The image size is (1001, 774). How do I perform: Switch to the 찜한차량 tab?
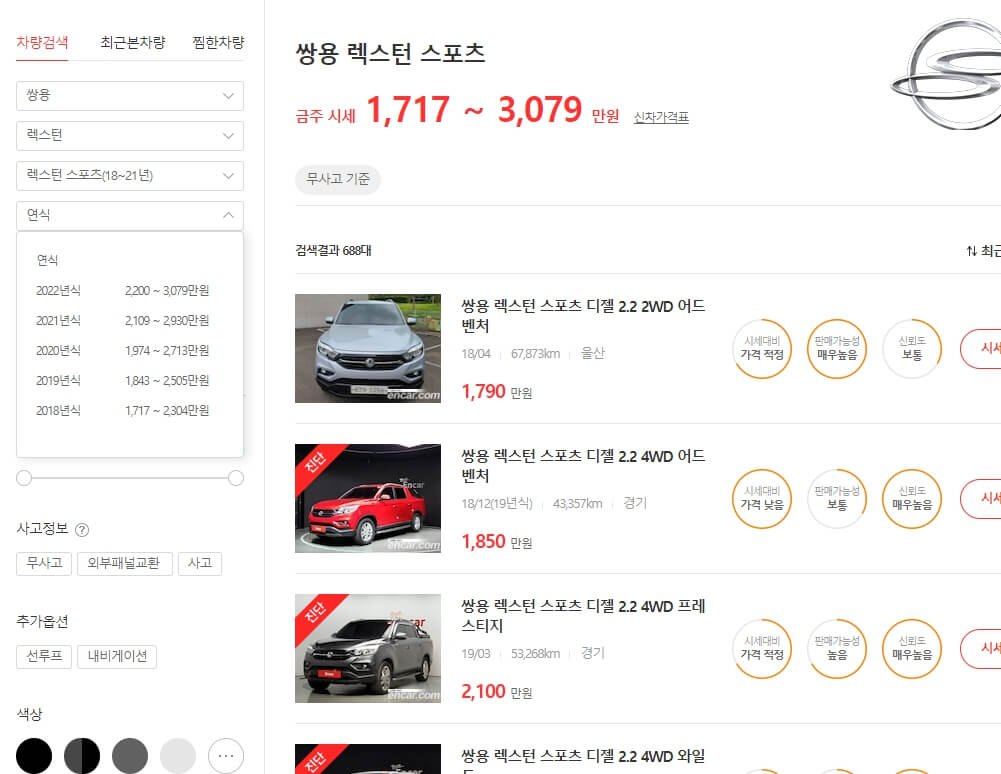(x=218, y=43)
